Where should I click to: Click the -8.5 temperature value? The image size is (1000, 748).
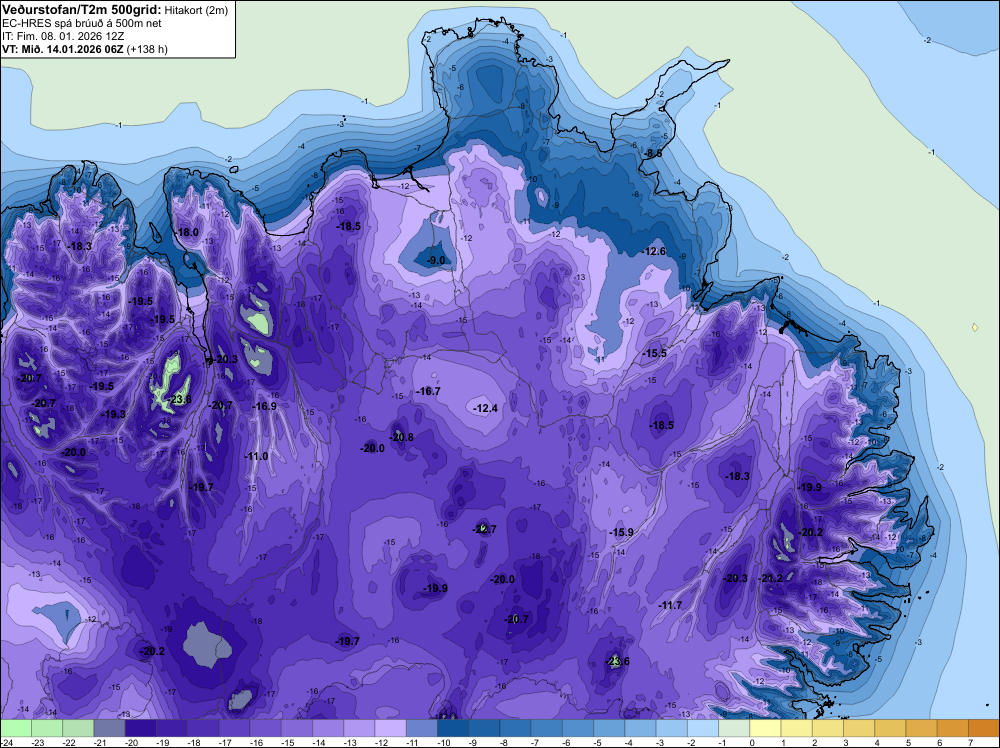tap(654, 153)
